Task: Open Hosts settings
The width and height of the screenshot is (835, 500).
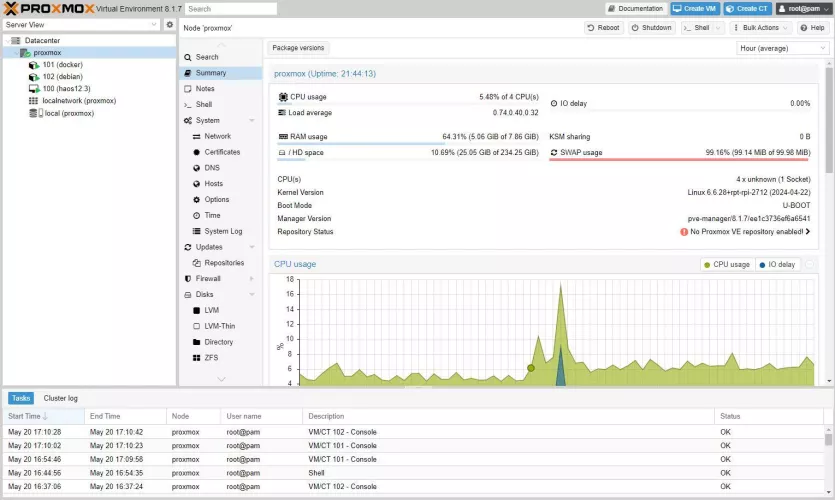Action: 214,184
